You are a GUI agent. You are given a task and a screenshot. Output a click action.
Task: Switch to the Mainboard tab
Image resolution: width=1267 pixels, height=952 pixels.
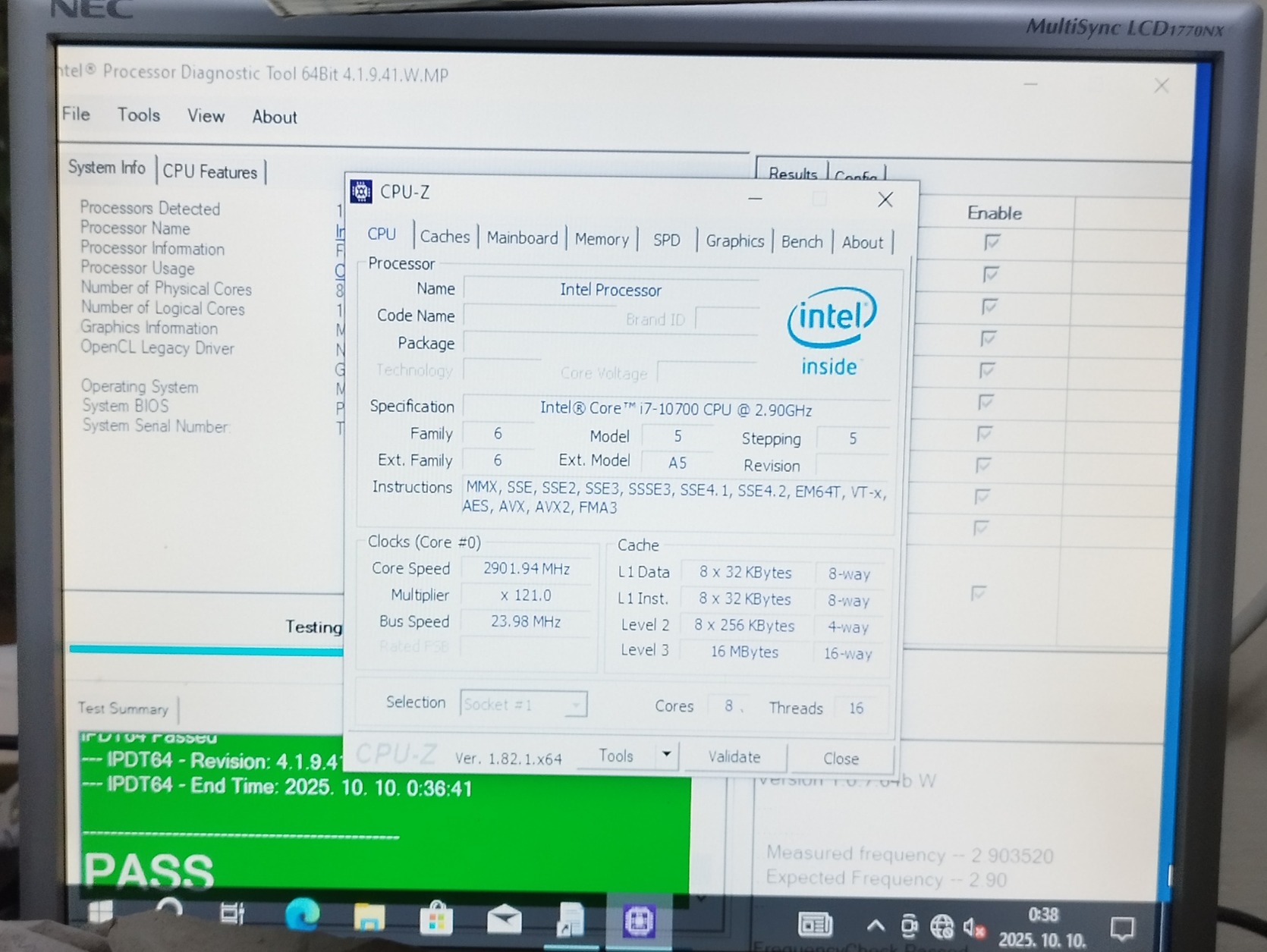pos(522,238)
